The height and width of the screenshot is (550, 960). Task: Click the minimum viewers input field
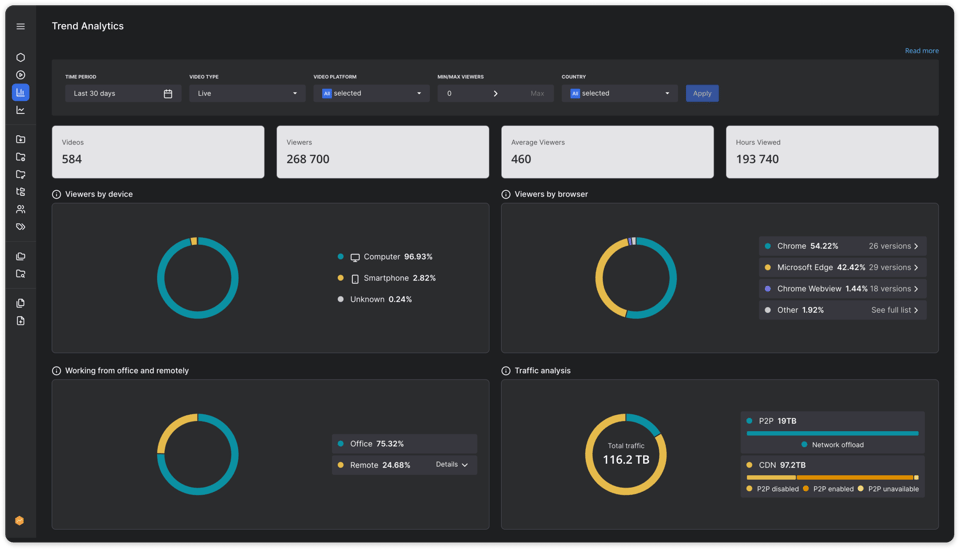[465, 93]
